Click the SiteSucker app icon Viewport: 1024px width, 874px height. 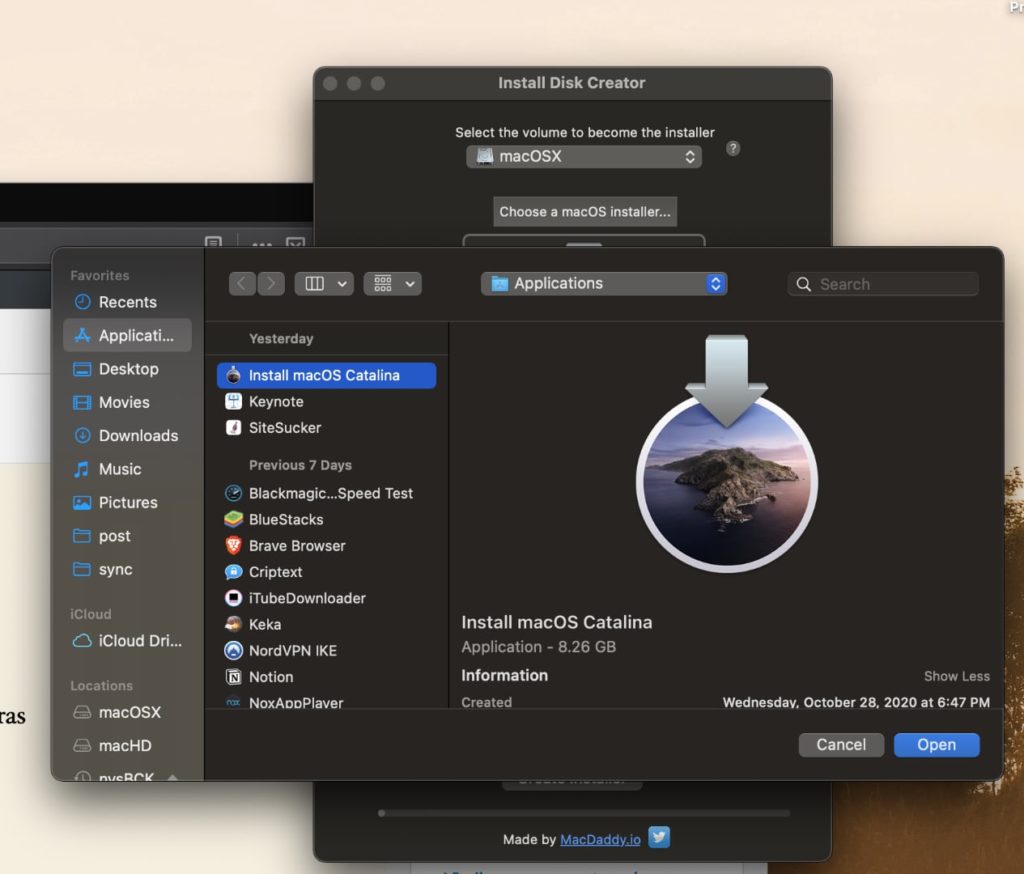233,428
